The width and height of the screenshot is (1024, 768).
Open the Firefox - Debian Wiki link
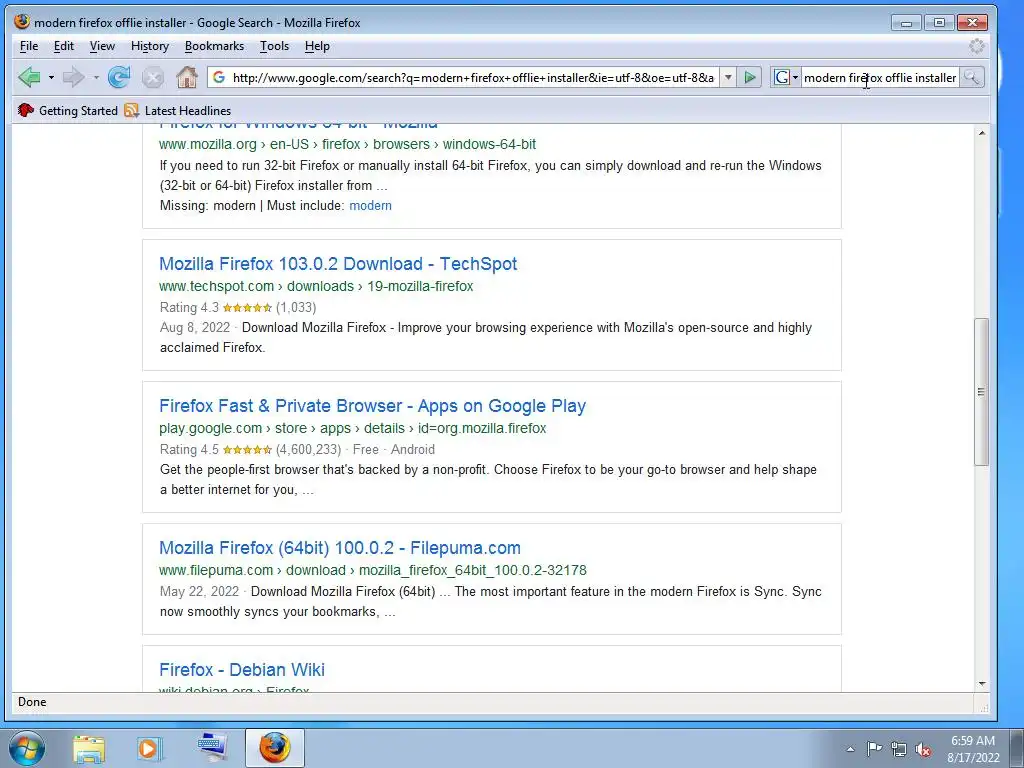pyautogui.click(x=242, y=669)
